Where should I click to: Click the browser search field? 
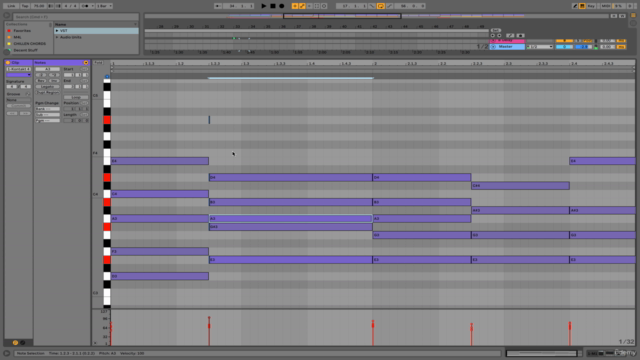point(76,17)
